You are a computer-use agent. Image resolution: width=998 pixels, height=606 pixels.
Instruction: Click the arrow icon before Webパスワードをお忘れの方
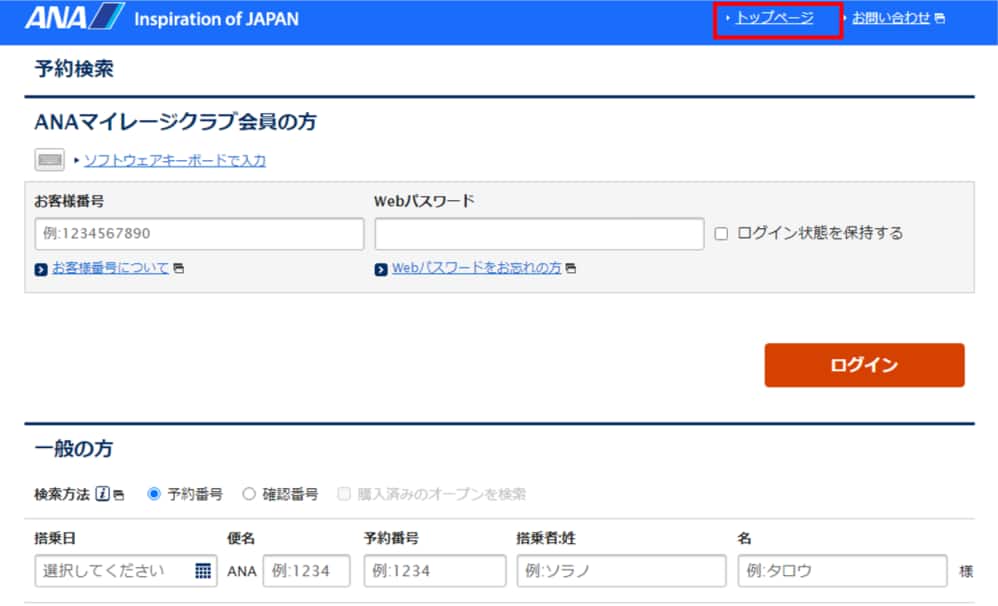pos(381,269)
